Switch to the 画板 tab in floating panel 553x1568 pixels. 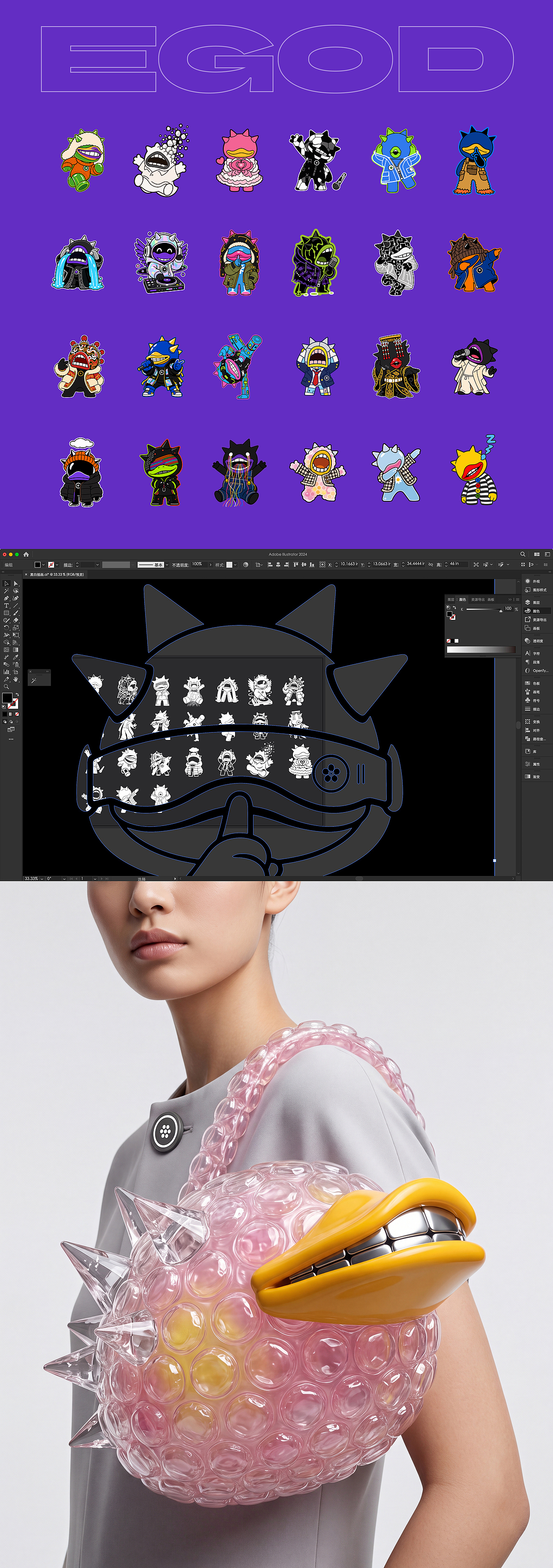(x=491, y=599)
